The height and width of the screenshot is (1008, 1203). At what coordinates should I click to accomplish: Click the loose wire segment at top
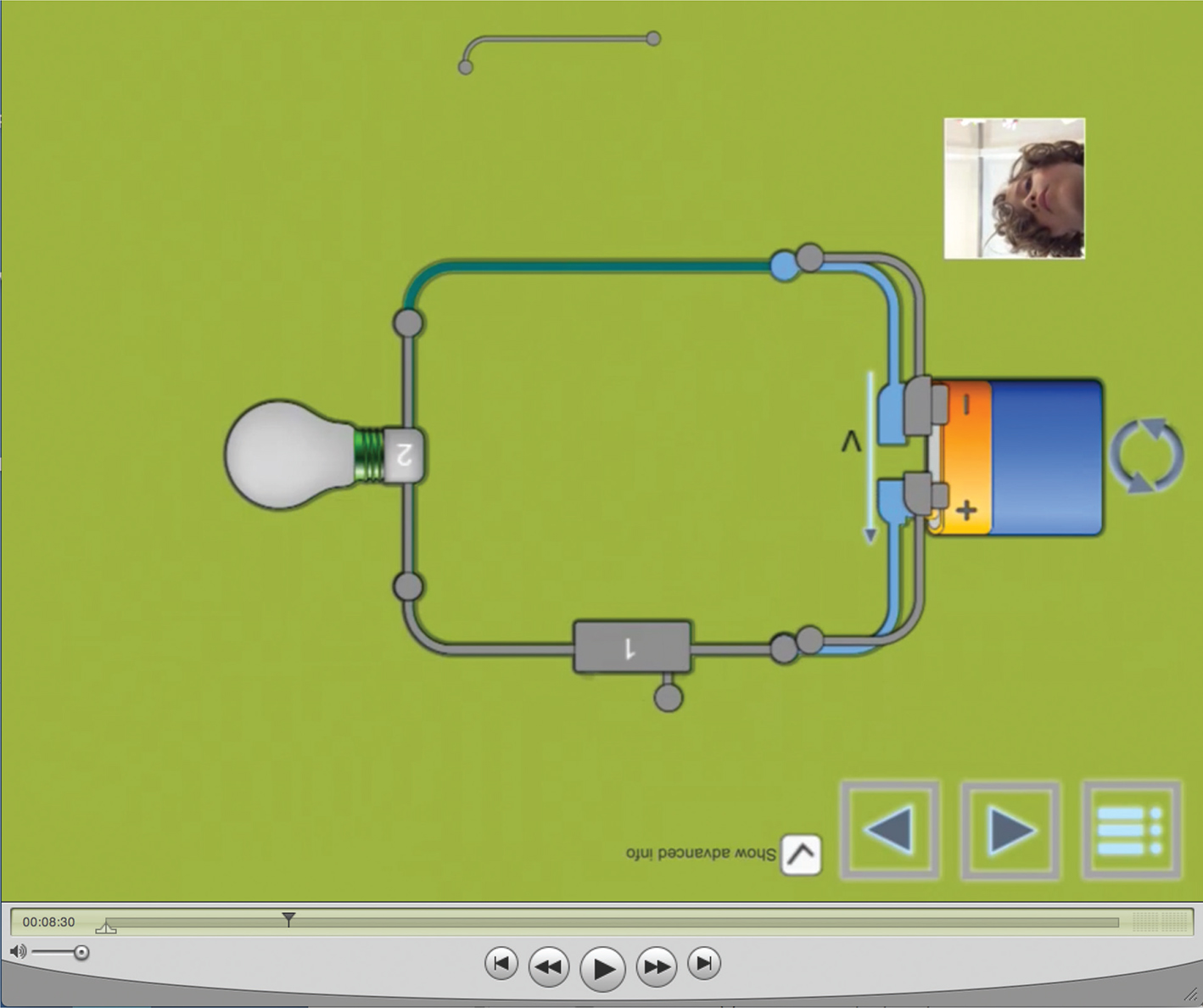coord(560,40)
